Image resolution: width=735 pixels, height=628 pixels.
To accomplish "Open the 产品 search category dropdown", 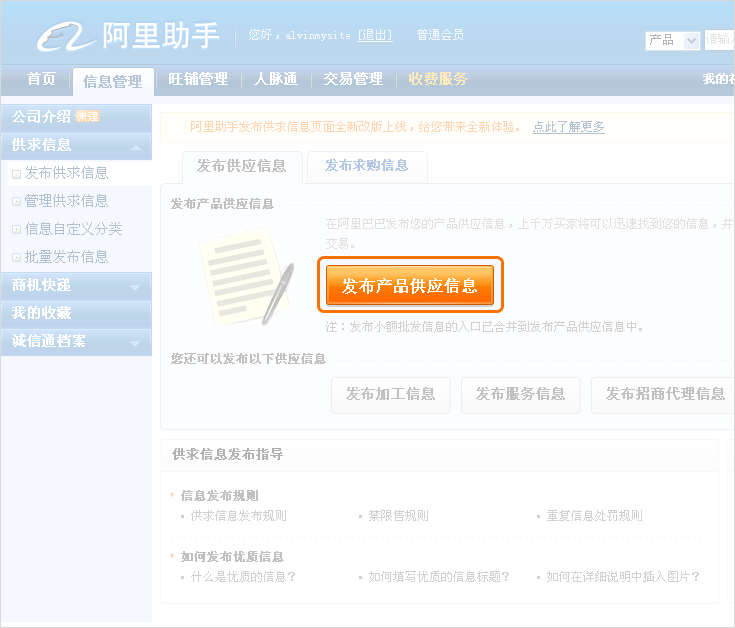I will tap(673, 41).
